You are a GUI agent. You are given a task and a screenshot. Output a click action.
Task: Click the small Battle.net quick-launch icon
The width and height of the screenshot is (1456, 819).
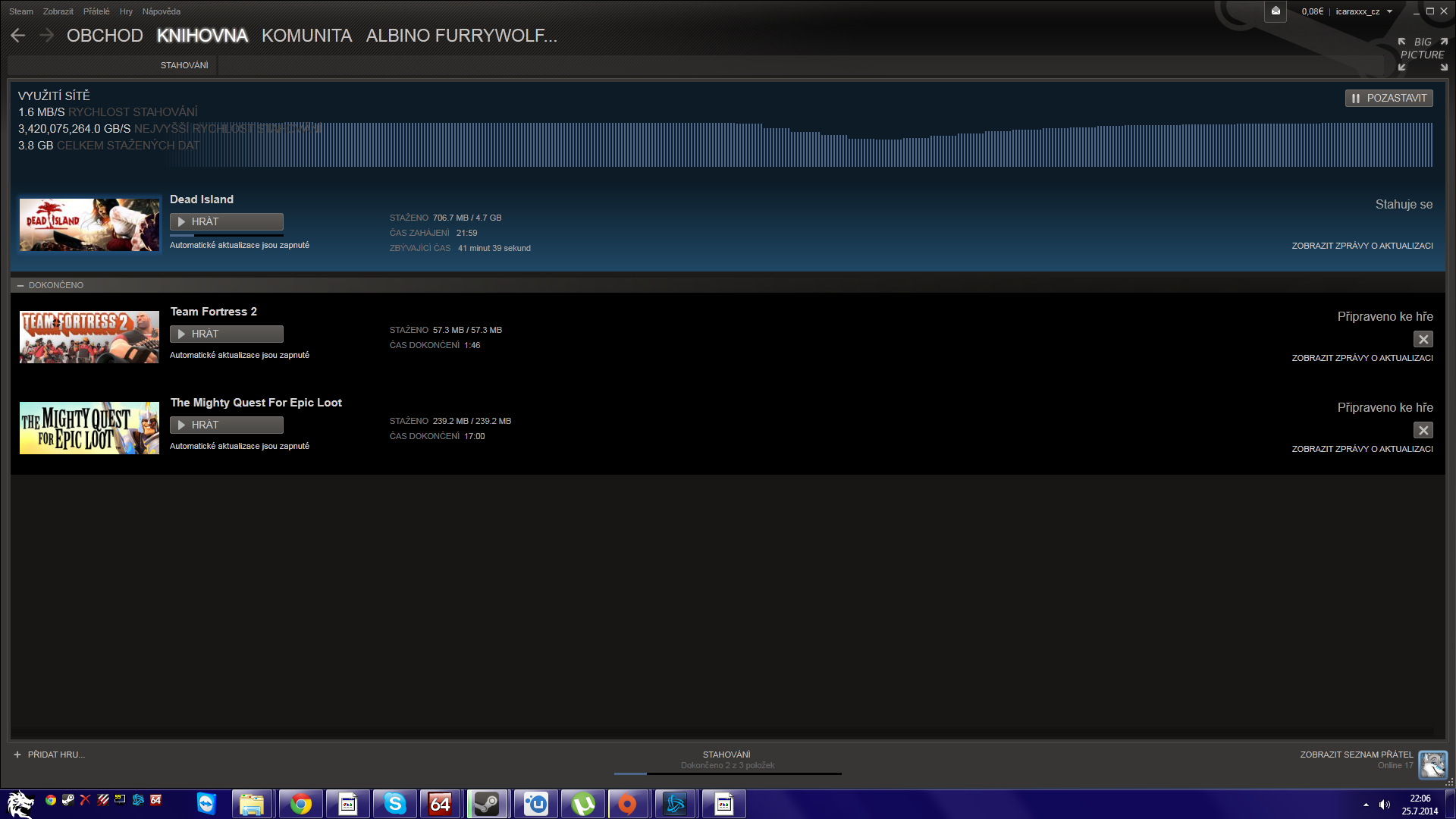click(138, 800)
